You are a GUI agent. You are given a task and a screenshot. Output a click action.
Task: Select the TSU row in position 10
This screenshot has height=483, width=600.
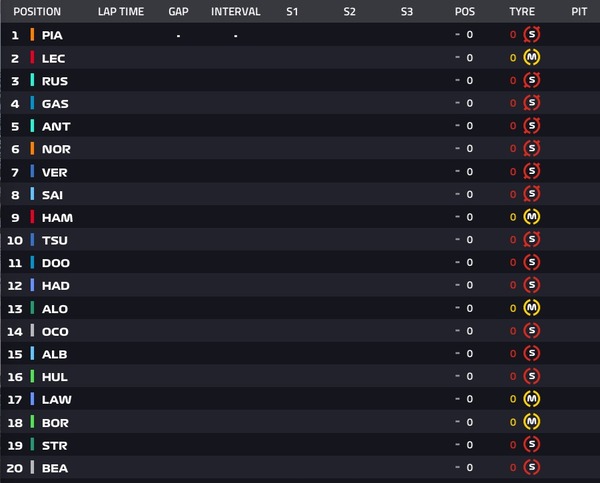click(300, 240)
